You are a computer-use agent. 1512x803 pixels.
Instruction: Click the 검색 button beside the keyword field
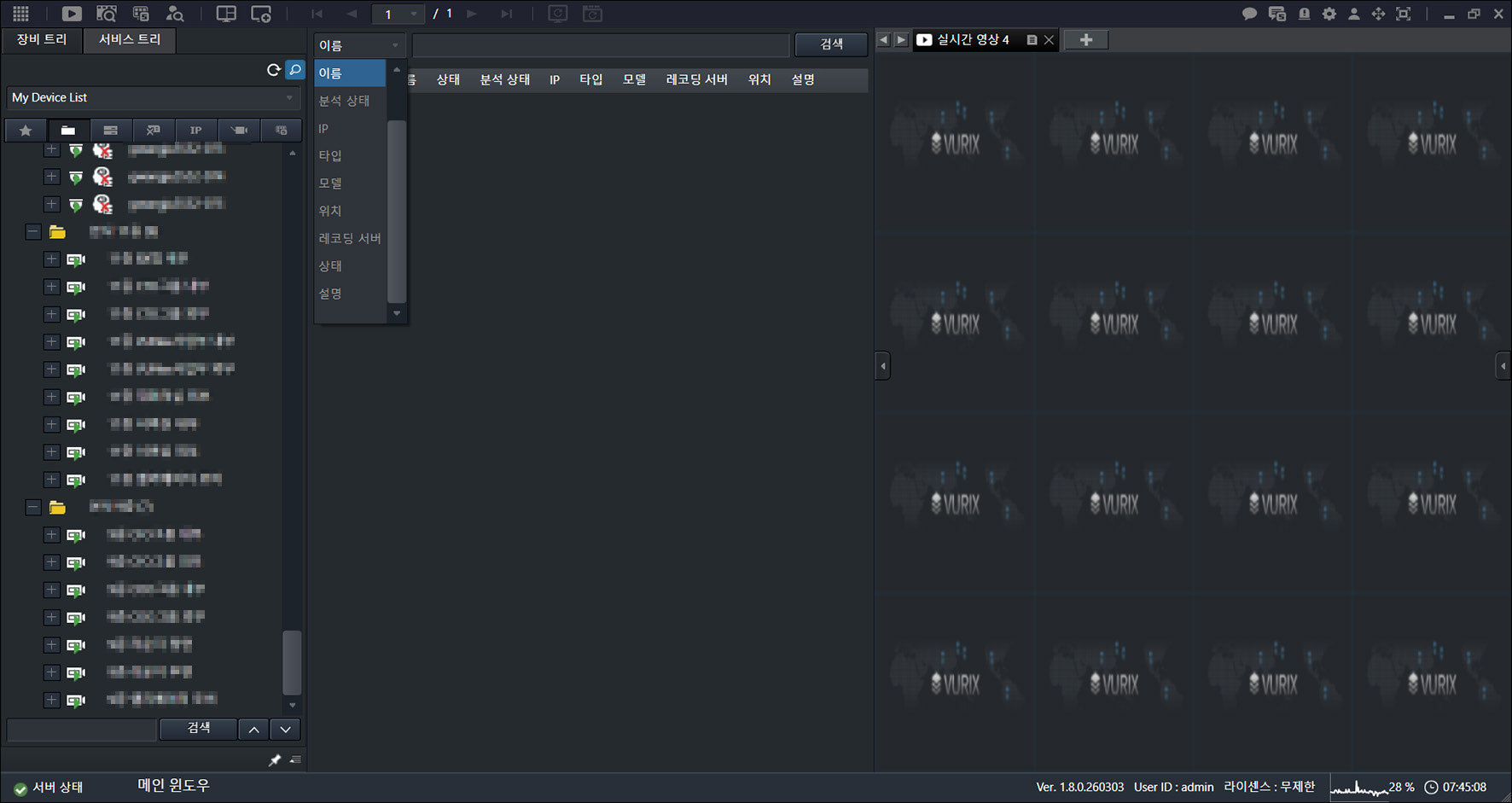[x=831, y=44]
